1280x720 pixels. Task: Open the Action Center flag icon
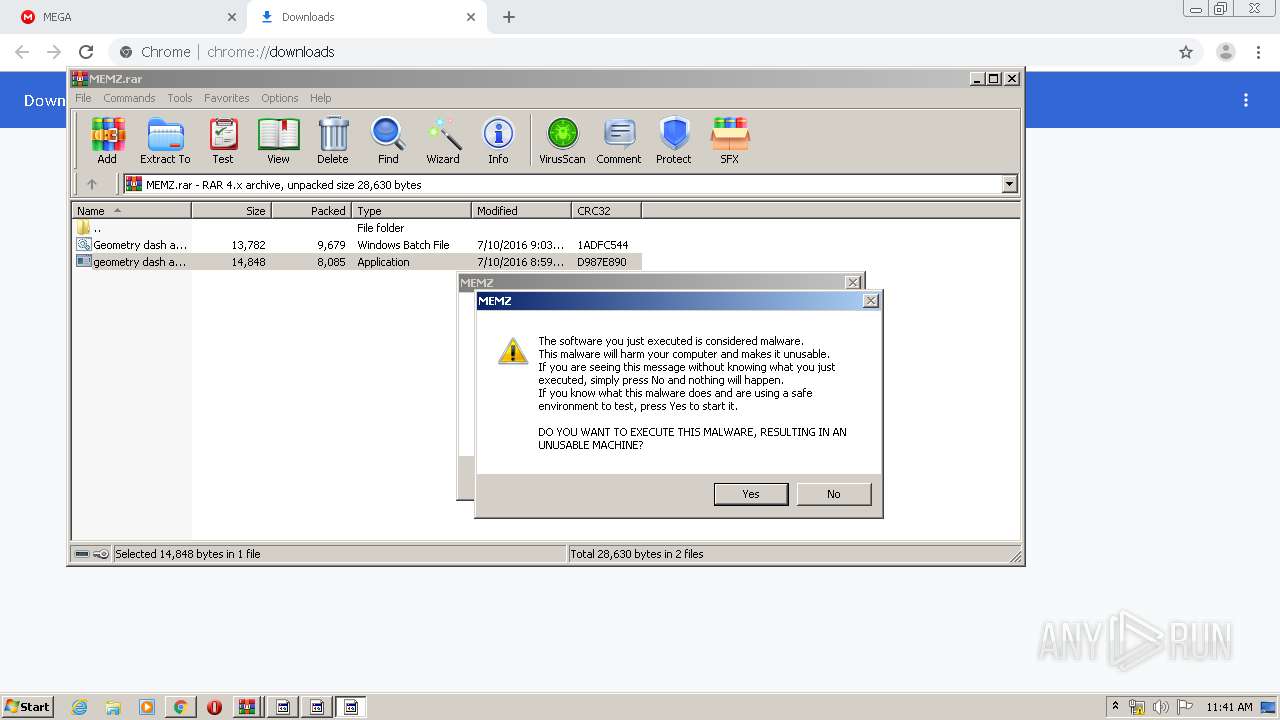coord(1185,707)
